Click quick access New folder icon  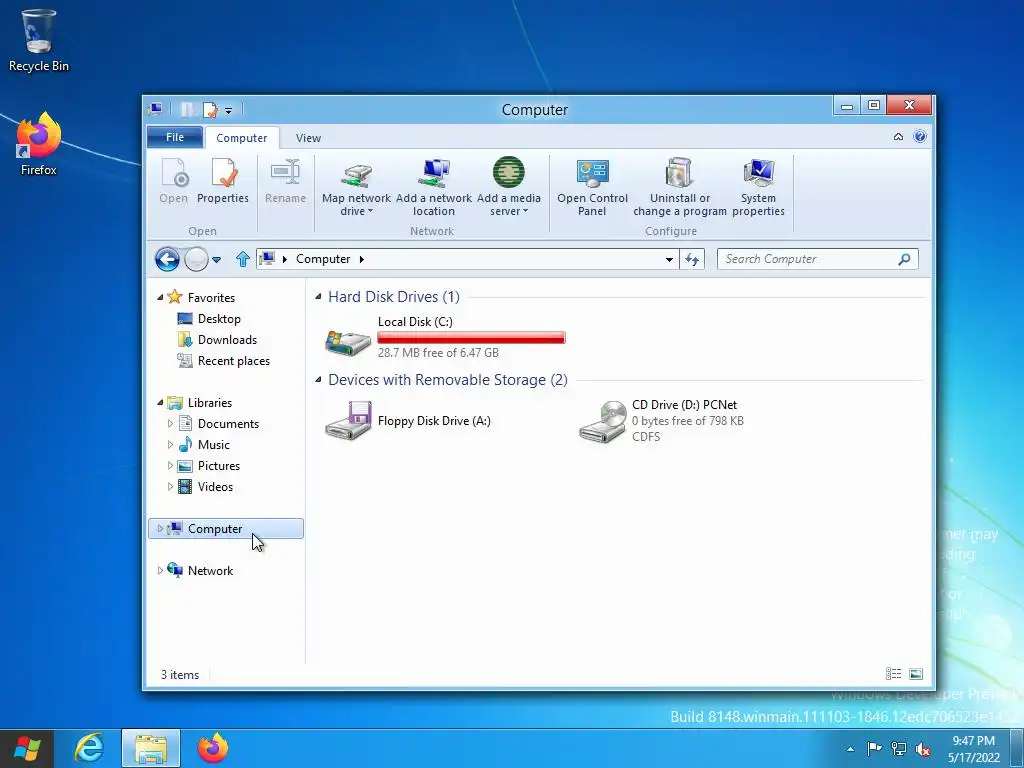(x=187, y=110)
